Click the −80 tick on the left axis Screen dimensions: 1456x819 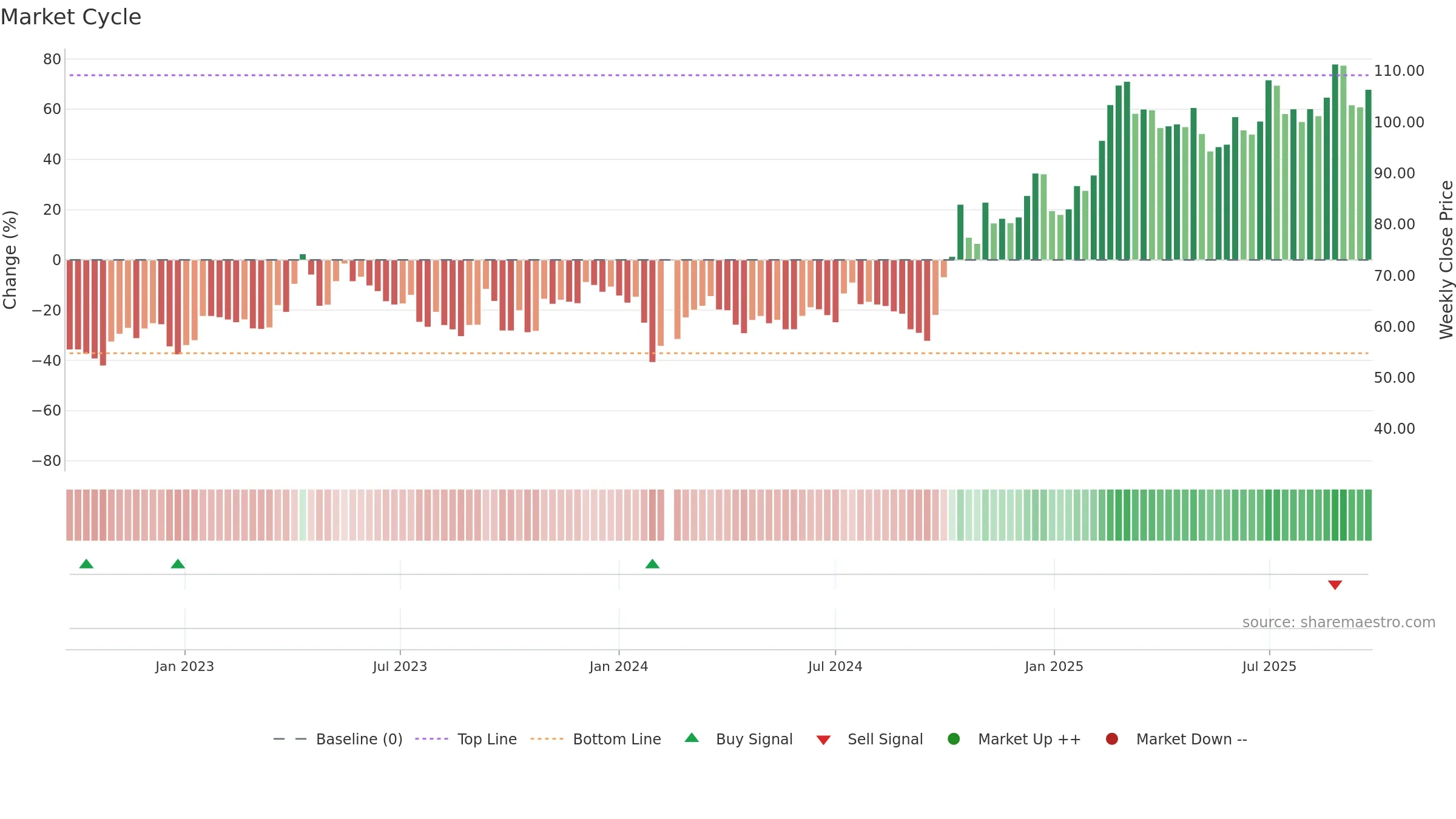click(x=47, y=461)
